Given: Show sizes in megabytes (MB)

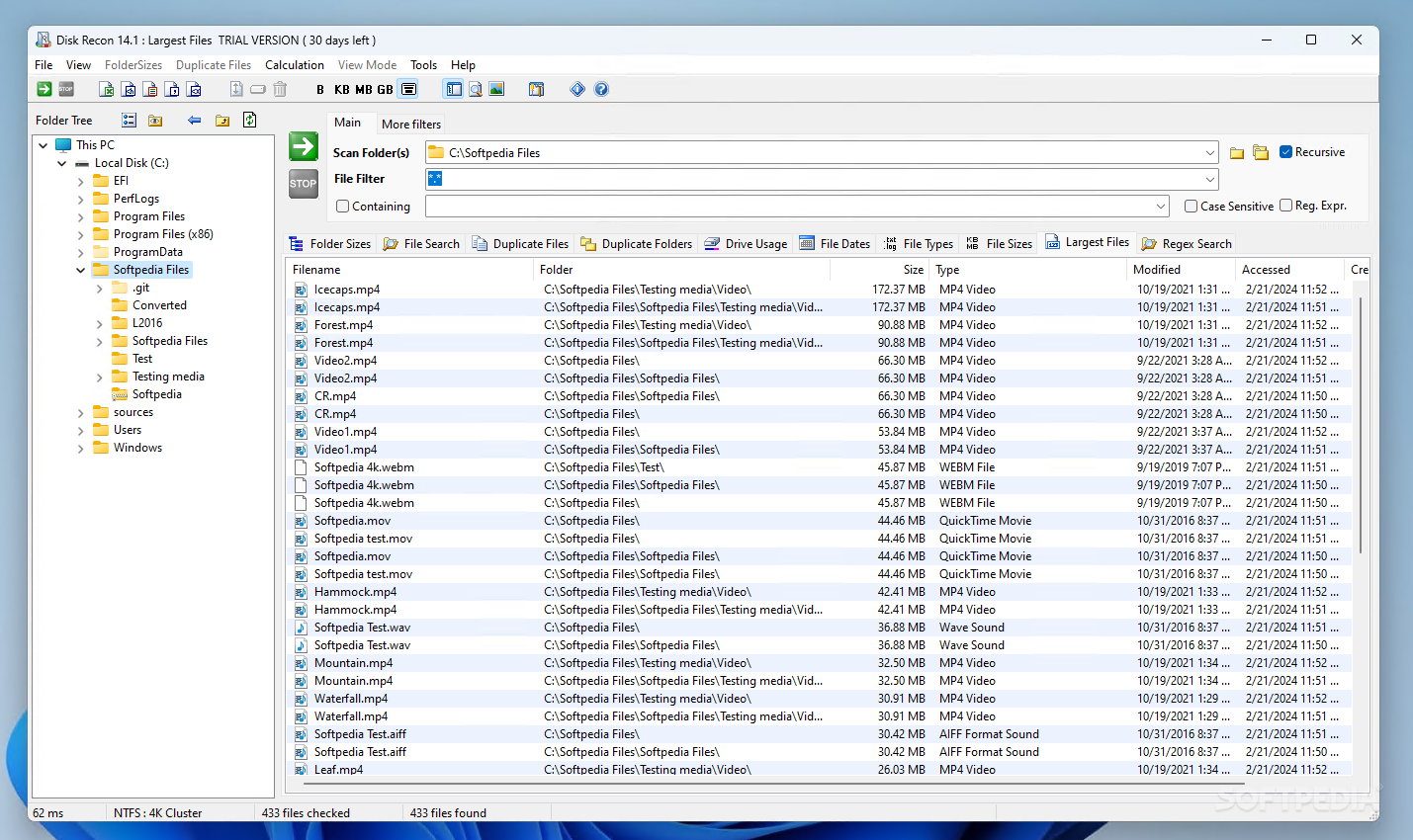Looking at the screenshot, I should (x=364, y=89).
